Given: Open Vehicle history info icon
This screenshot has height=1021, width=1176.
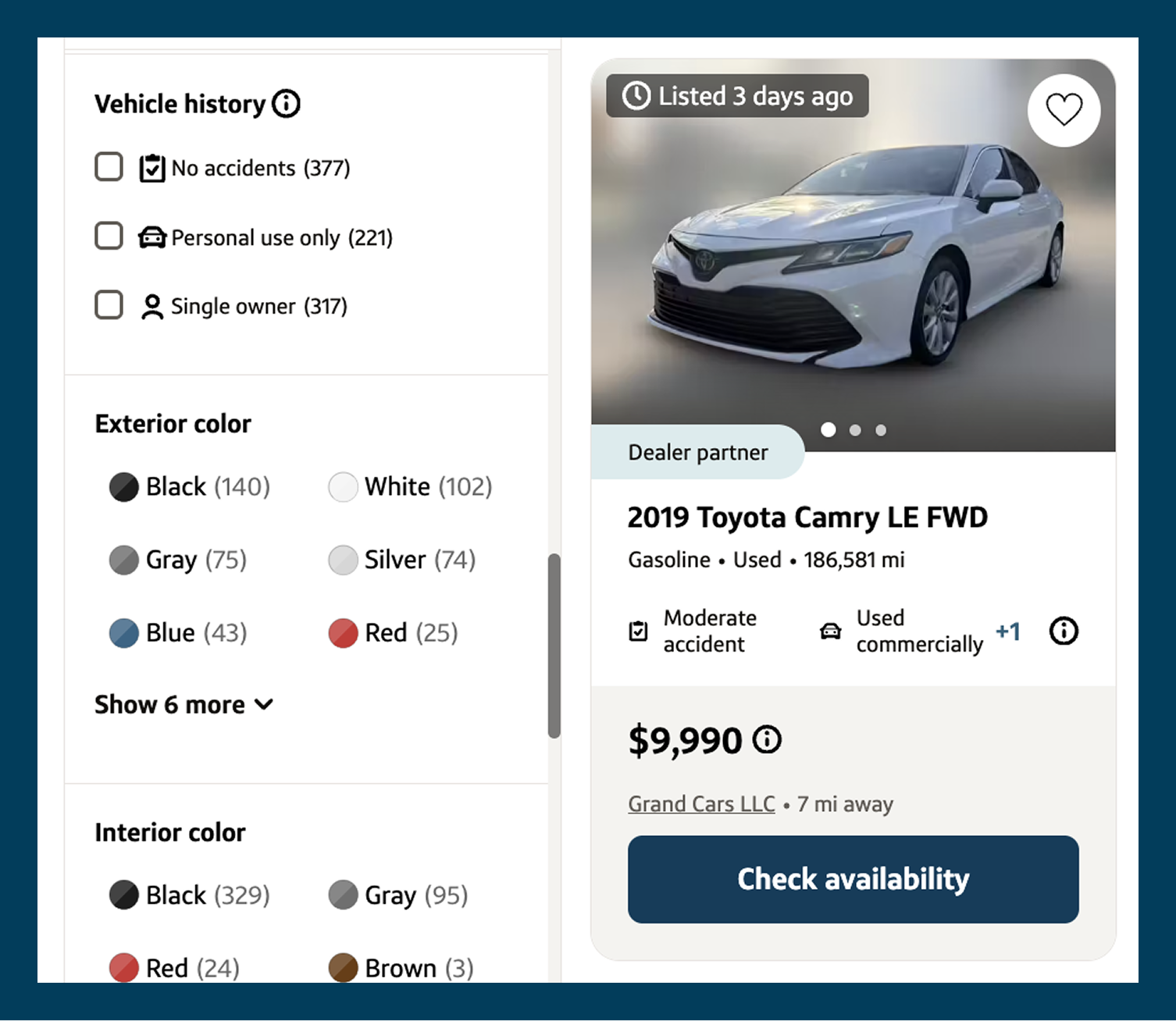Looking at the screenshot, I should tap(286, 103).
